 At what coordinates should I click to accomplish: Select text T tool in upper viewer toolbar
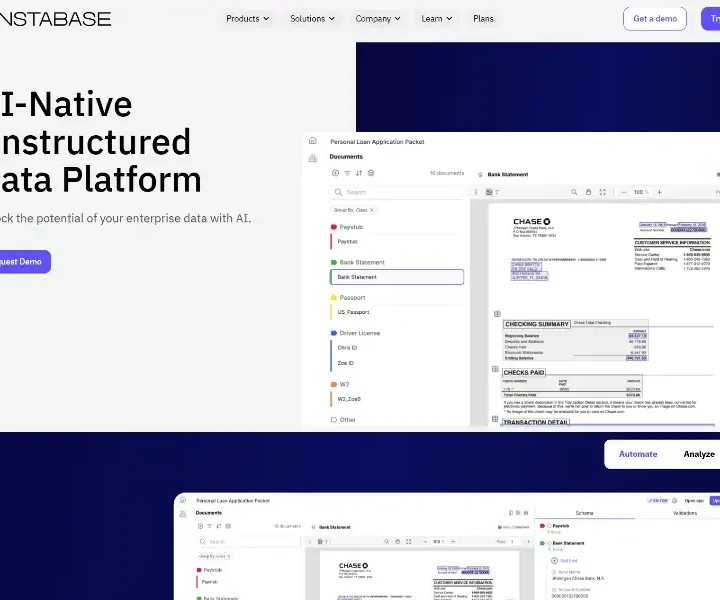click(497, 192)
